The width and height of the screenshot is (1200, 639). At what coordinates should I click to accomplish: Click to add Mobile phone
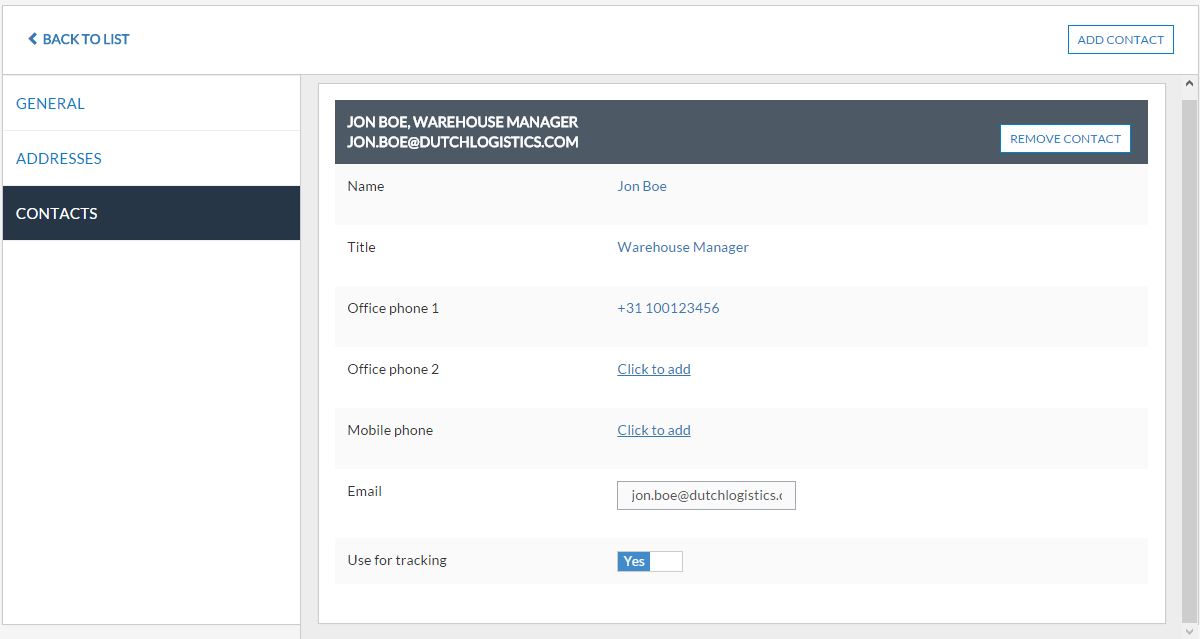tap(653, 430)
